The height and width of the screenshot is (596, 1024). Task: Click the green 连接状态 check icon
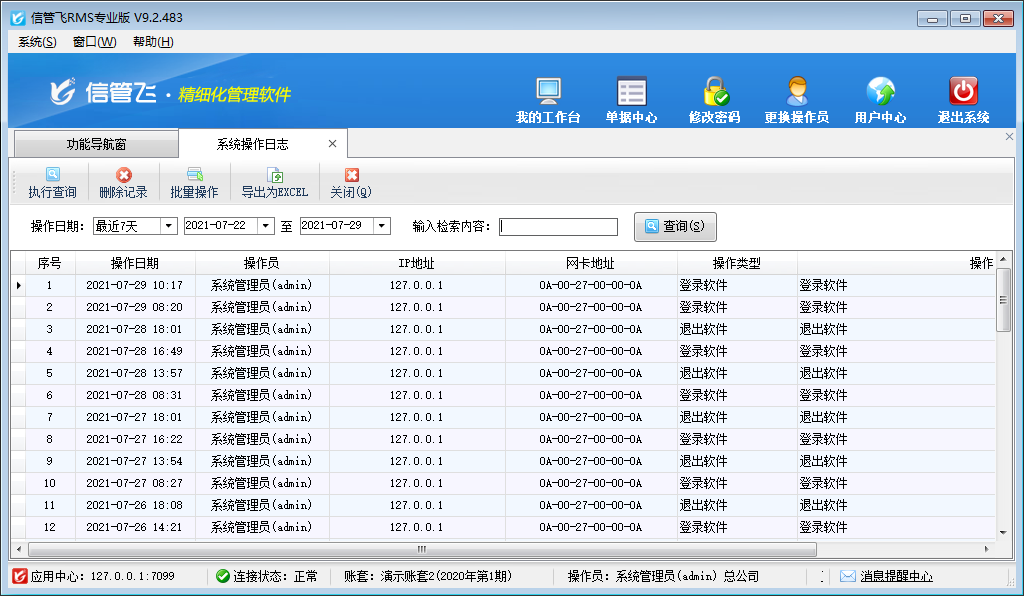pos(223,576)
